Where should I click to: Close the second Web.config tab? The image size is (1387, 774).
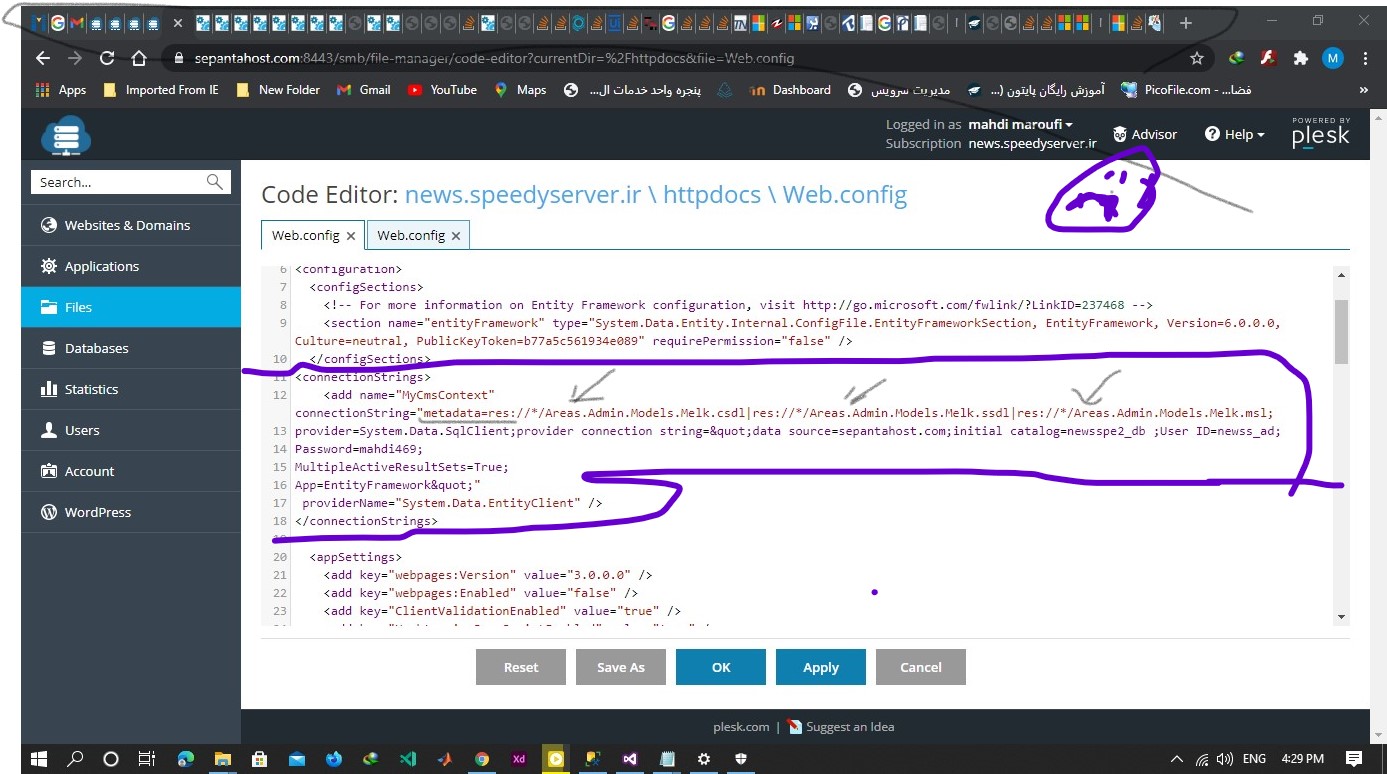pos(456,236)
